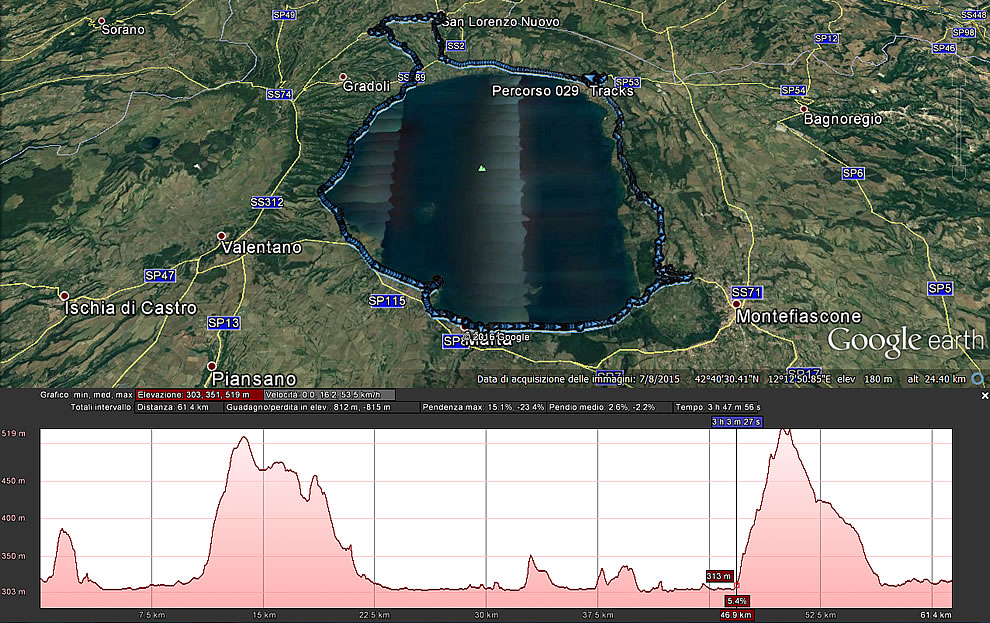
Task: Select the Gradoli place marker
Action: pos(343,77)
